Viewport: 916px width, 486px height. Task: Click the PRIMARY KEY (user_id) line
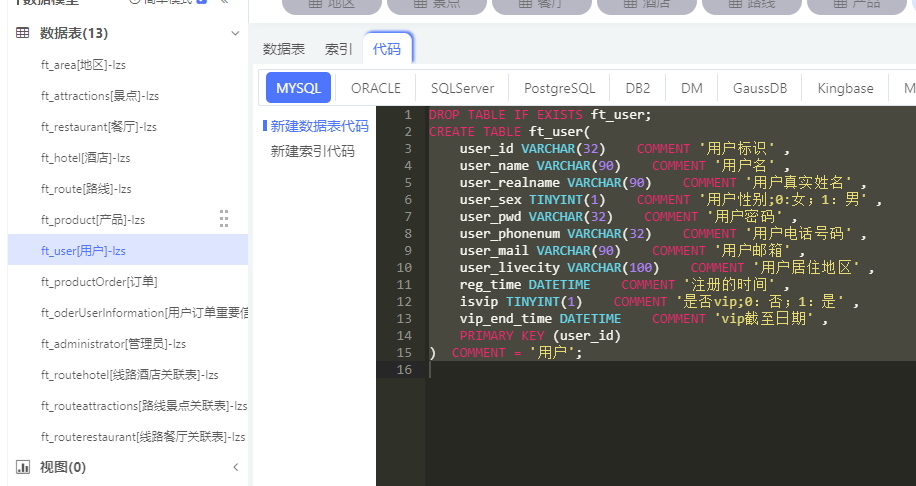point(540,335)
